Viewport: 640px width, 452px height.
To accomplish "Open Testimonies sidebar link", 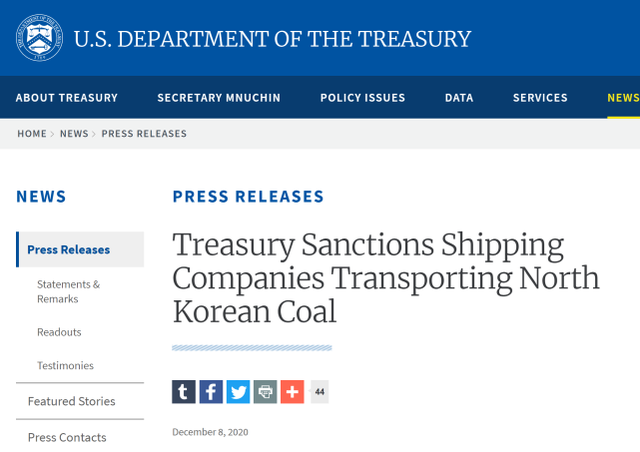I will [x=65, y=366].
